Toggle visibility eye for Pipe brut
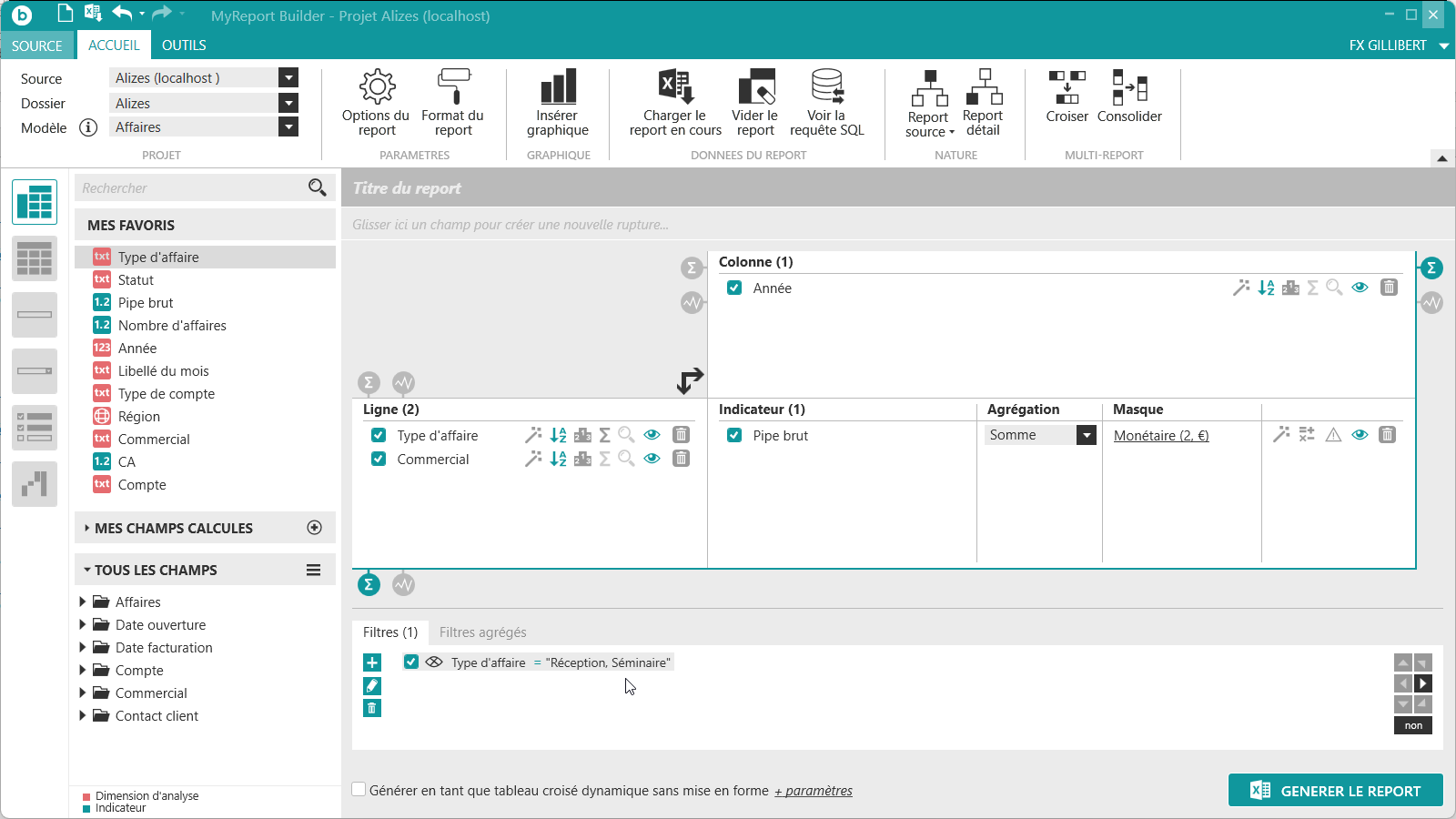This screenshot has height=819, width=1456. [x=1360, y=435]
